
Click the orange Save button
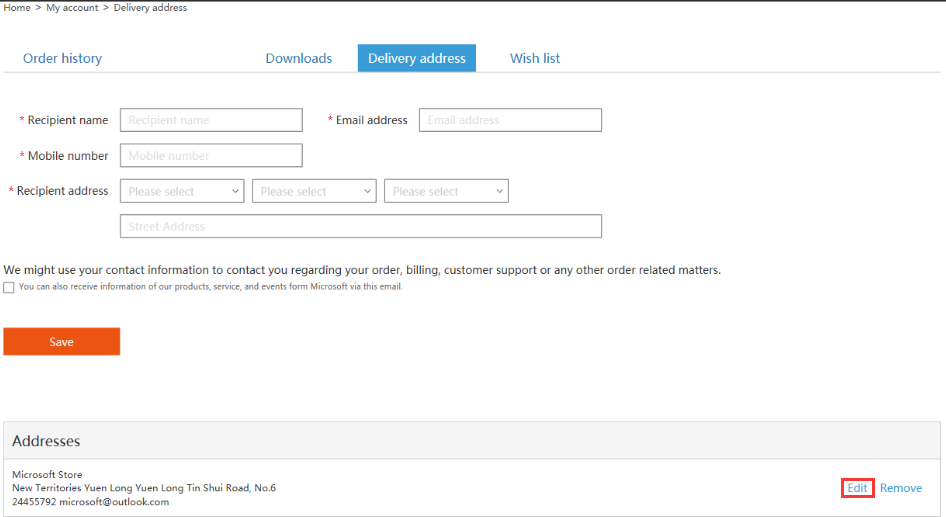tap(62, 341)
